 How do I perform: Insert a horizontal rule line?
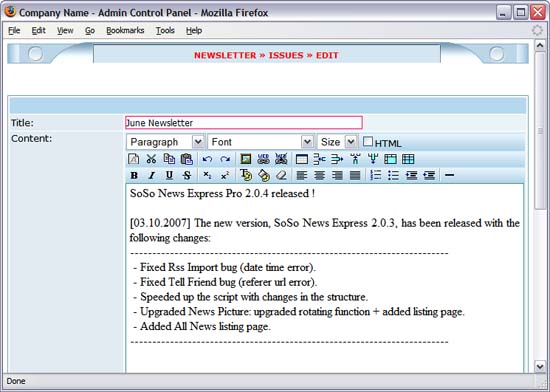(449, 175)
